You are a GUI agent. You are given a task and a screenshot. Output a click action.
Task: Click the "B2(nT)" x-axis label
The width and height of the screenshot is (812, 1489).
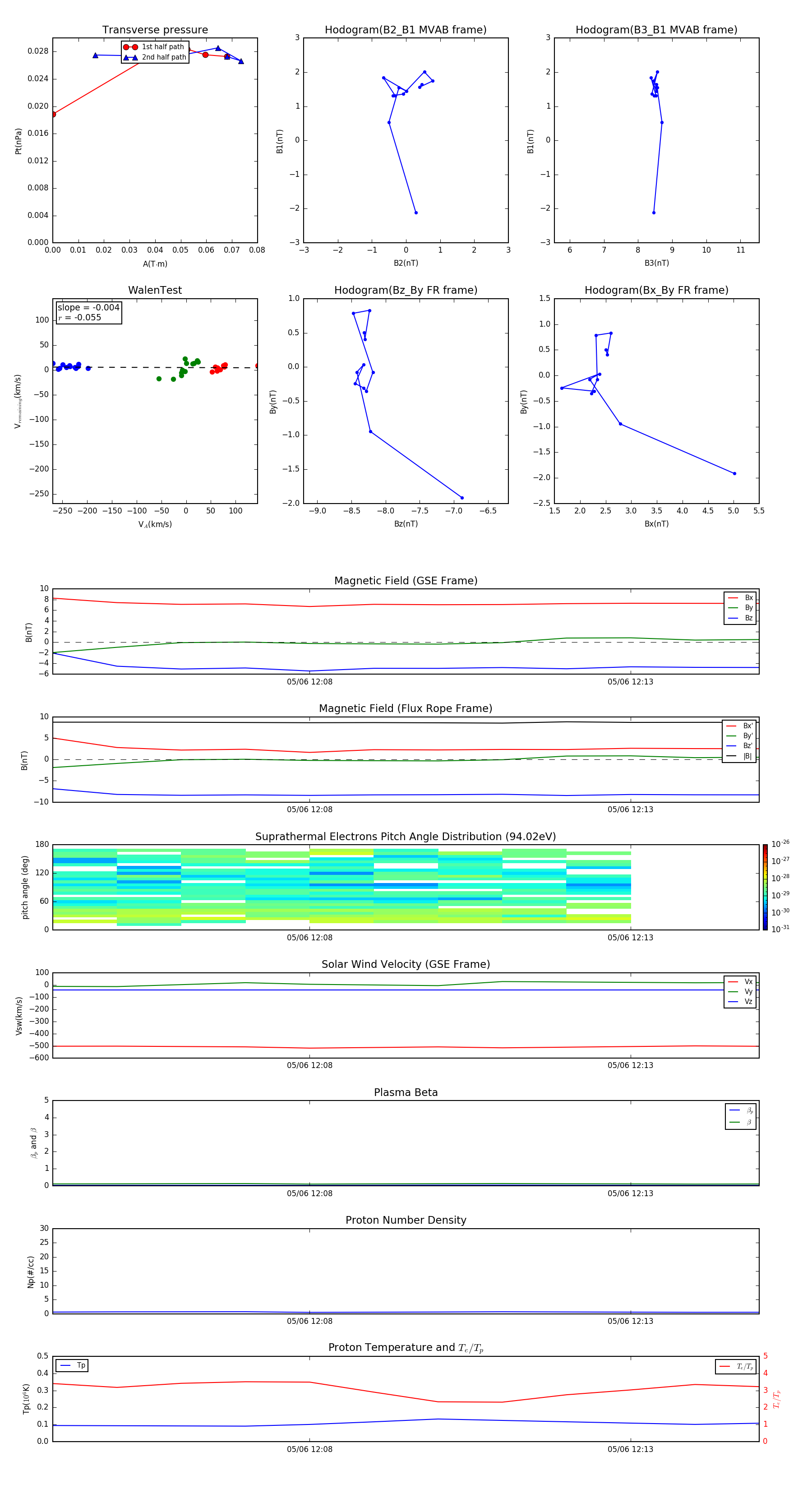[x=406, y=263]
